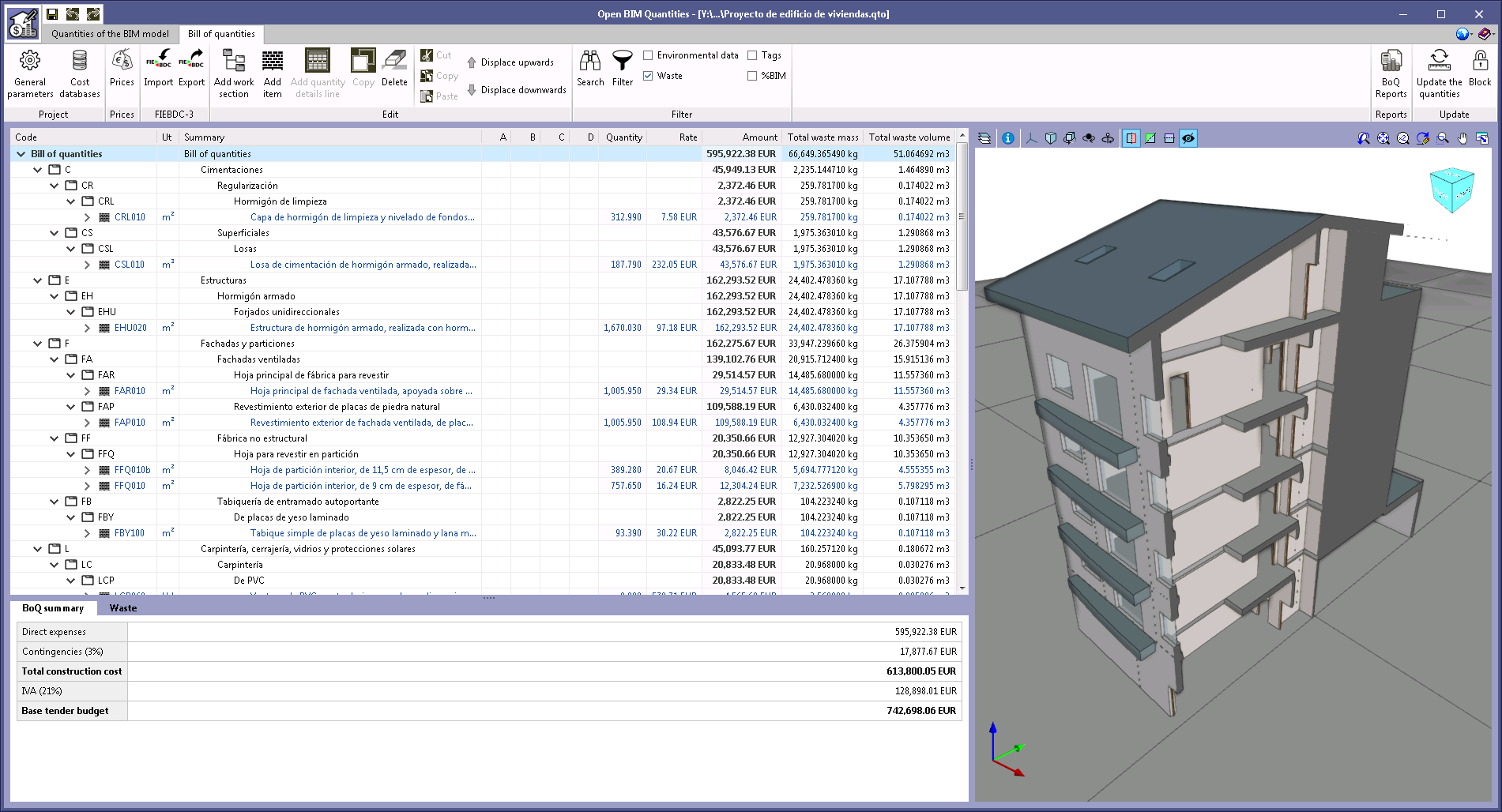The image size is (1502, 812).
Task: Open the BoQ summary tab
Action: 53,608
